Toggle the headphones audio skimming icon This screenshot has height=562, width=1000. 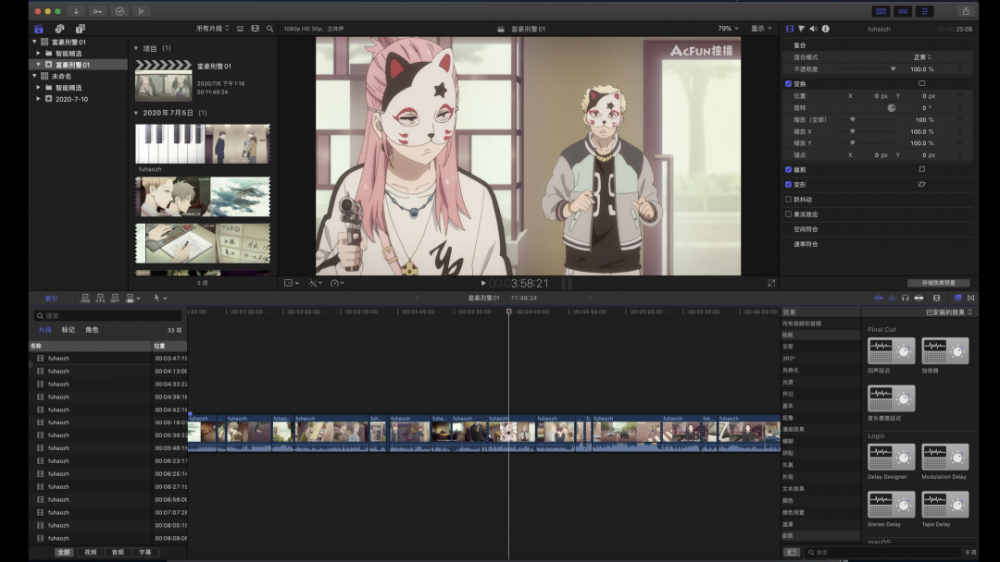[x=905, y=298]
